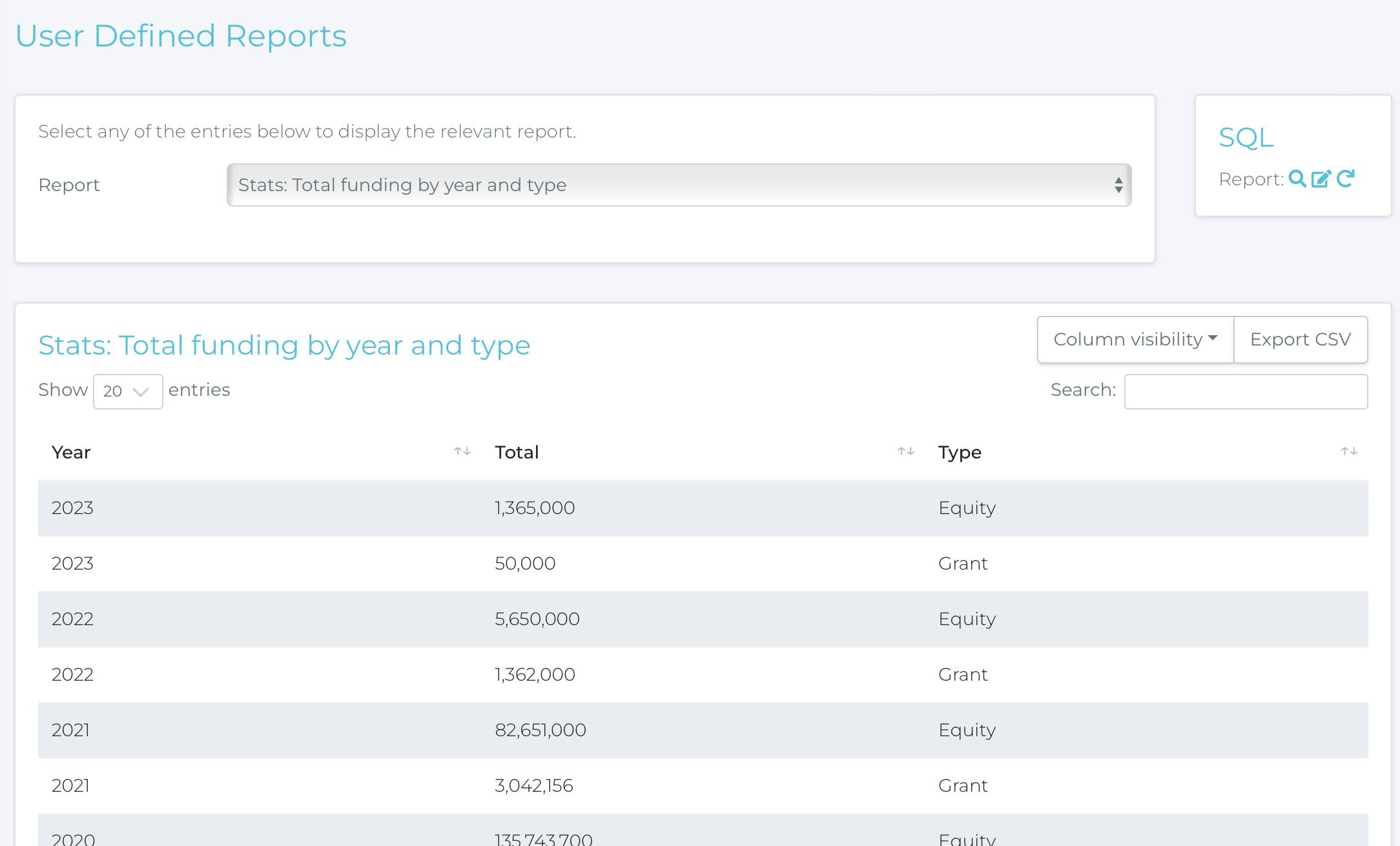This screenshot has height=846, width=1400.
Task: Click the edit SQL report icon
Action: (x=1321, y=178)
